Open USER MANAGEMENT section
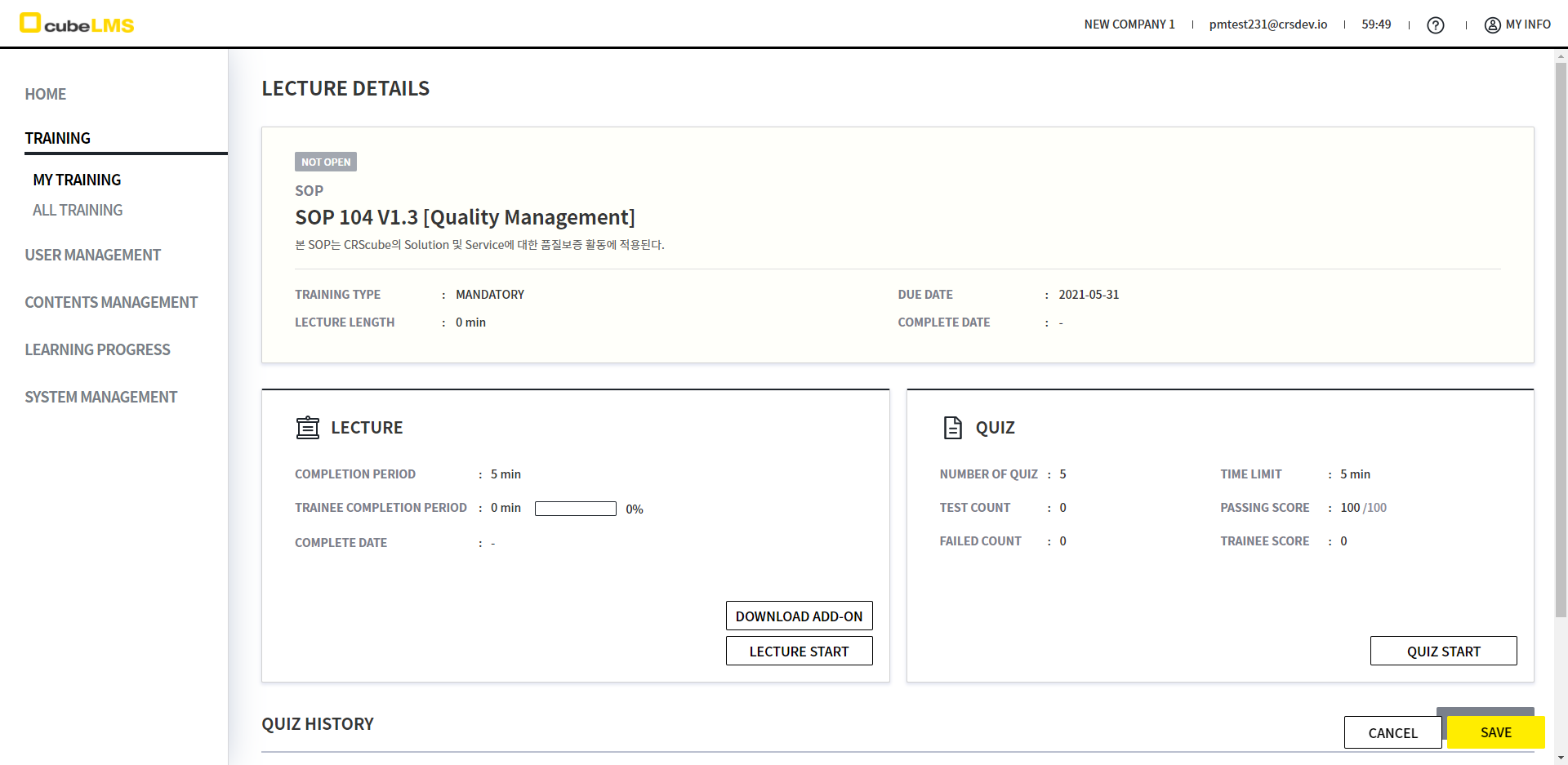 [x=93, y=255]
